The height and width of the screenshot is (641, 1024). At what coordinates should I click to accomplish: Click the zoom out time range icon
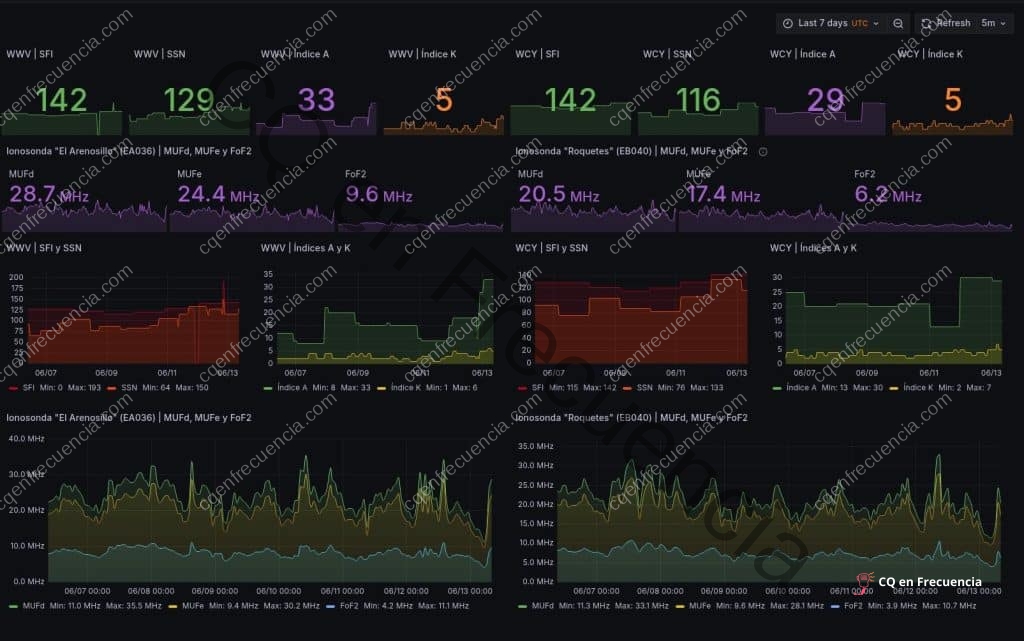point(898,23)
